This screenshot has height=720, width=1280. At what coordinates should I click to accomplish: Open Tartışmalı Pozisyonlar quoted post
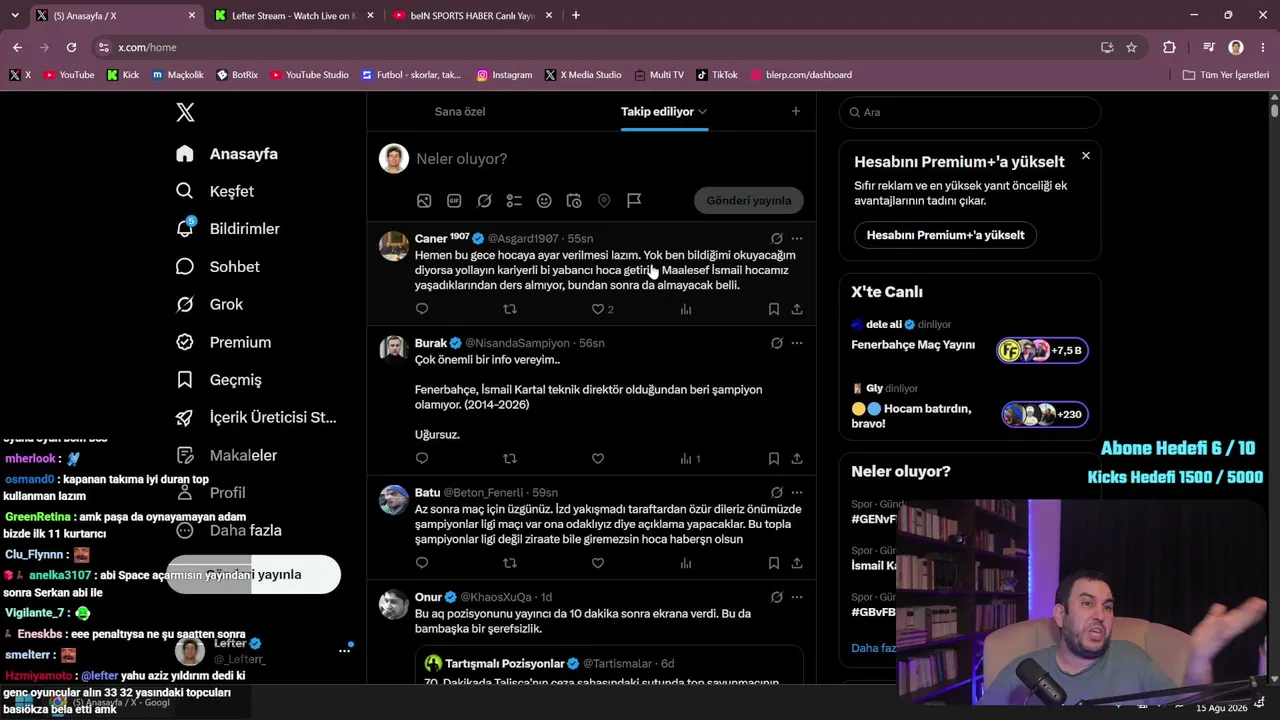[610, 666]
